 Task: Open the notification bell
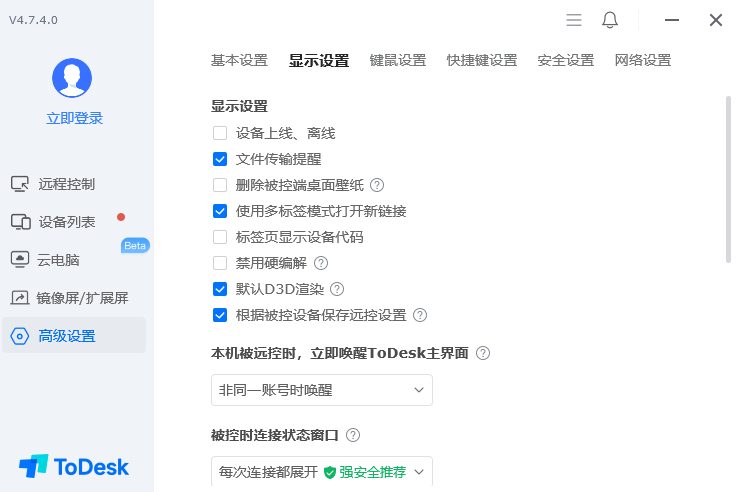610,20
